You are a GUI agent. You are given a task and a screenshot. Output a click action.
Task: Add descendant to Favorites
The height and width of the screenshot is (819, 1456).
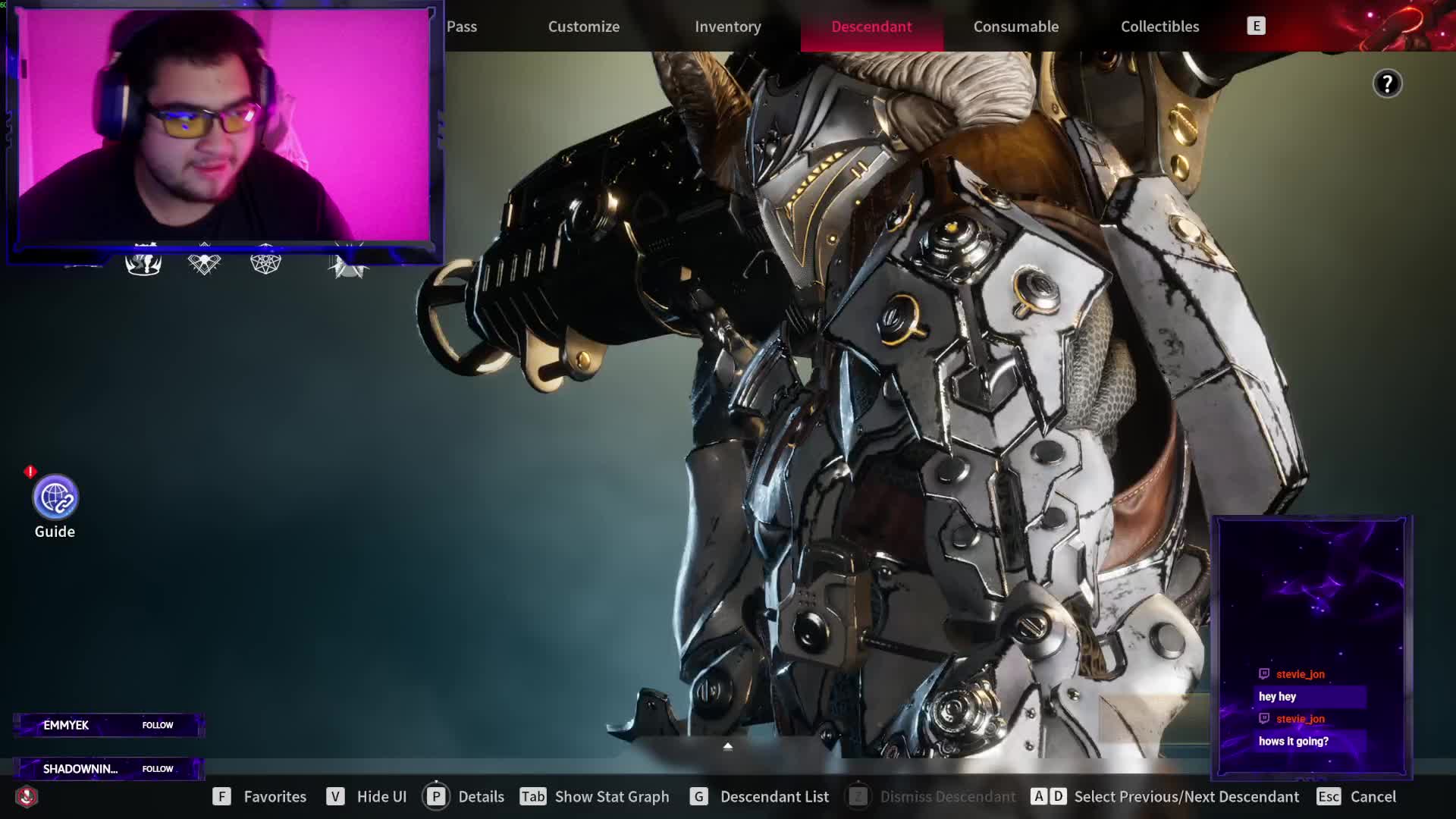pyautogui.click(x=260, y=796)
